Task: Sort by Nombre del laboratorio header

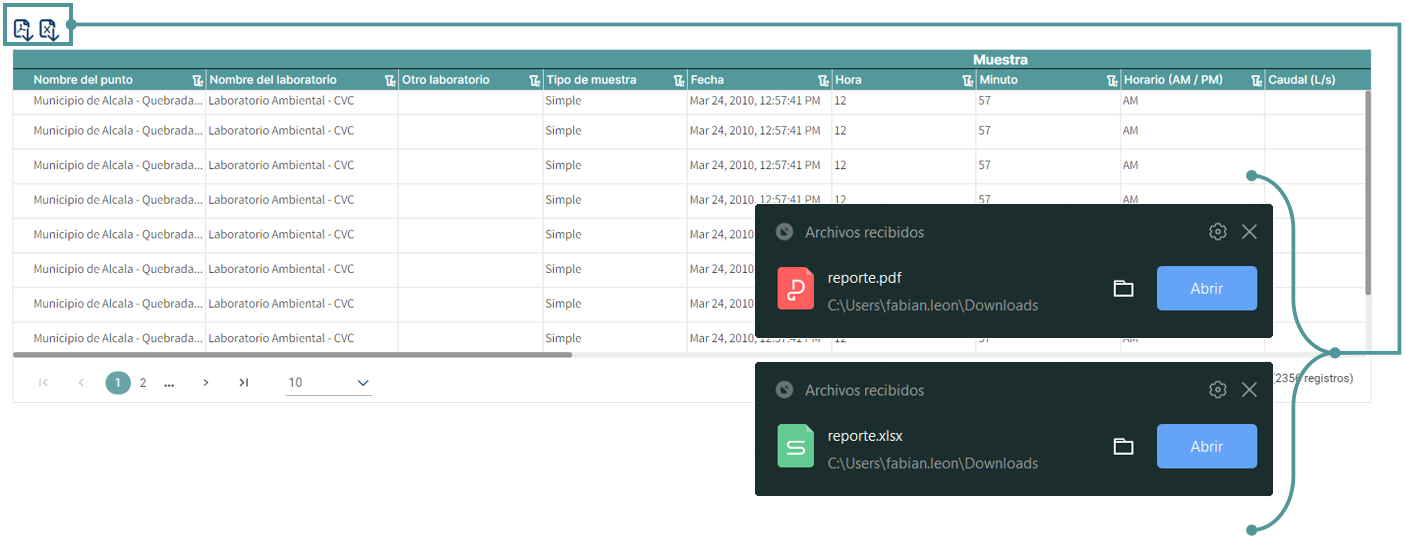Action: [x=273, y=80]
